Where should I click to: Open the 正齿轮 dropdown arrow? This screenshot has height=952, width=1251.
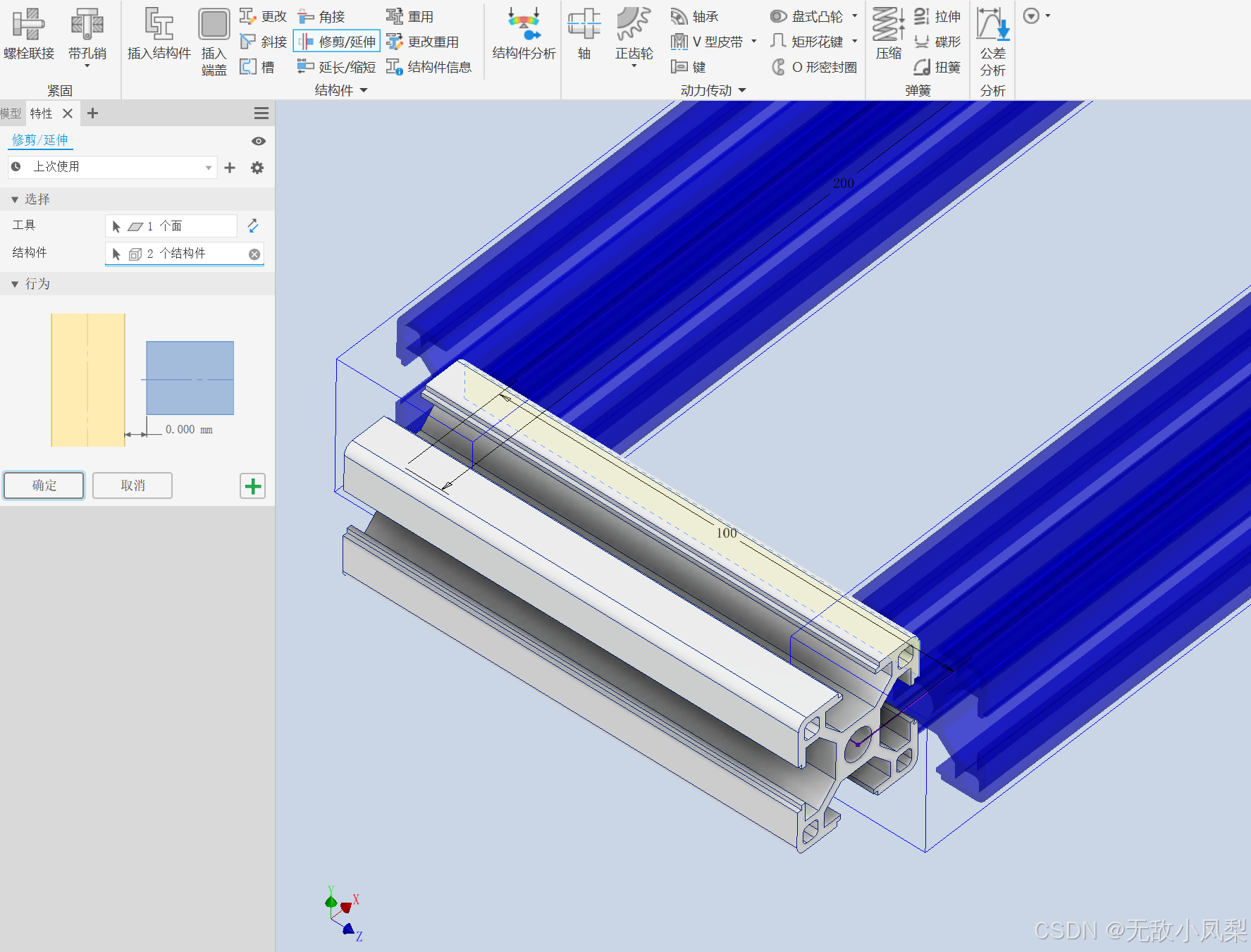pos(634,66)
